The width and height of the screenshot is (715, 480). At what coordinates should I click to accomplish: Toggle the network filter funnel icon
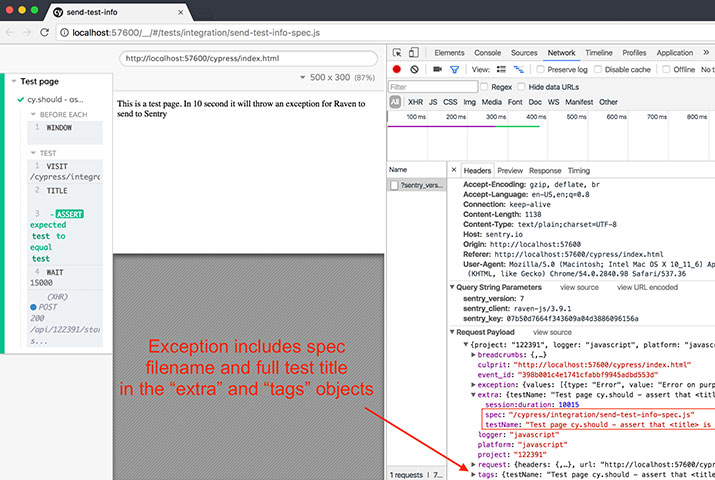point(453,69)
